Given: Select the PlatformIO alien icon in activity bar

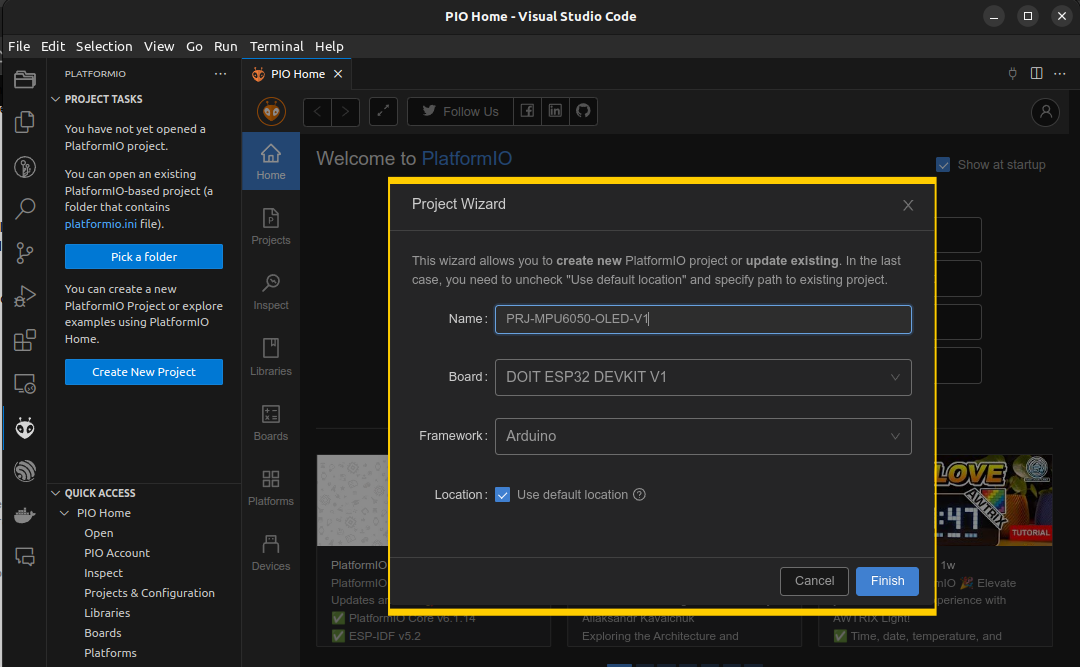Looking at the screenshot, I should (25, 428).
